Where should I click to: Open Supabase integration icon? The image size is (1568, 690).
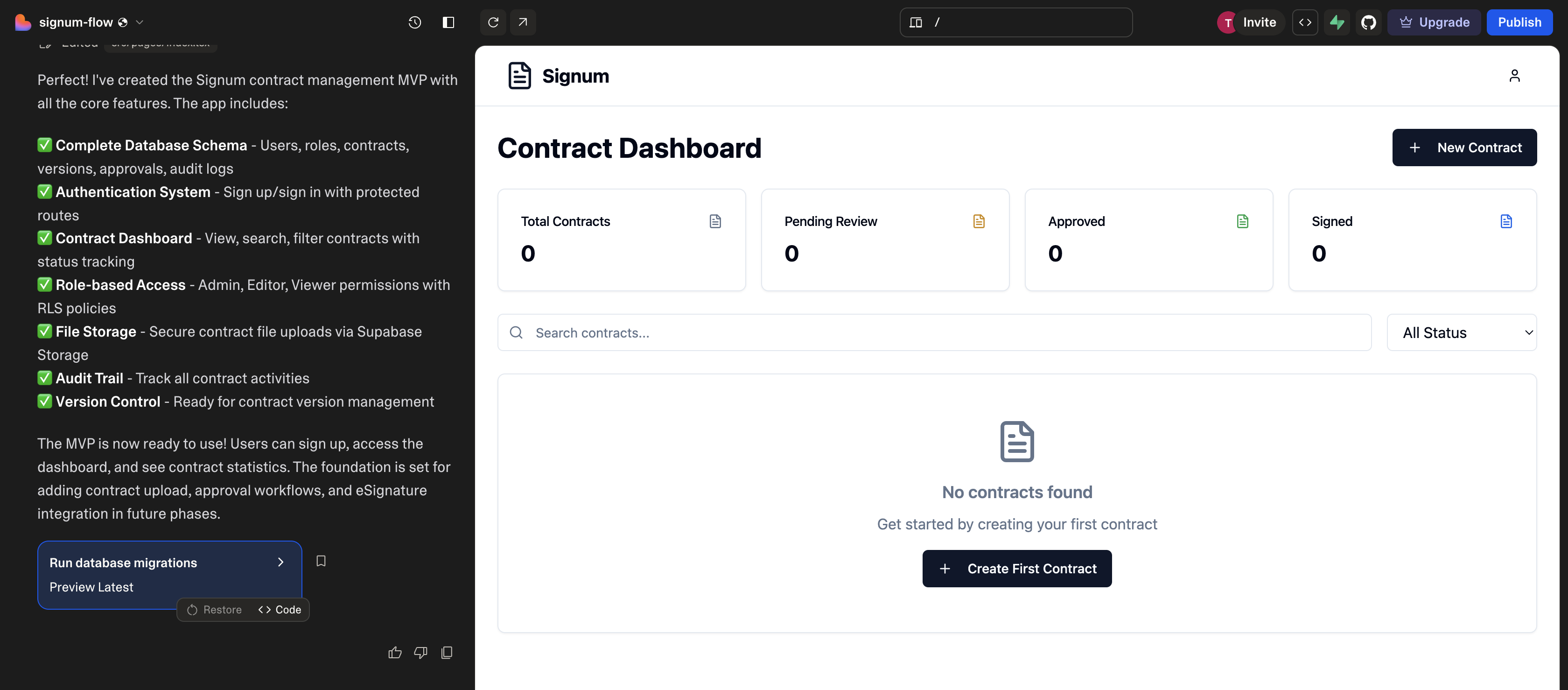click(x=1337, y=22)
